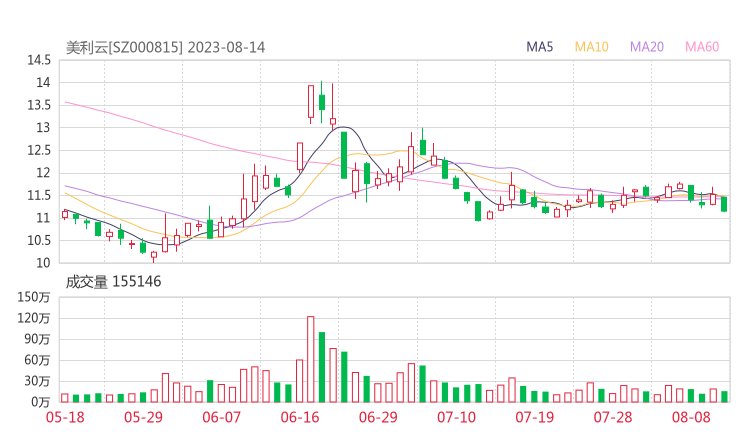Click the MA10 legend label
The width and height of the screenshot is (740, 440).
[591, 47]
